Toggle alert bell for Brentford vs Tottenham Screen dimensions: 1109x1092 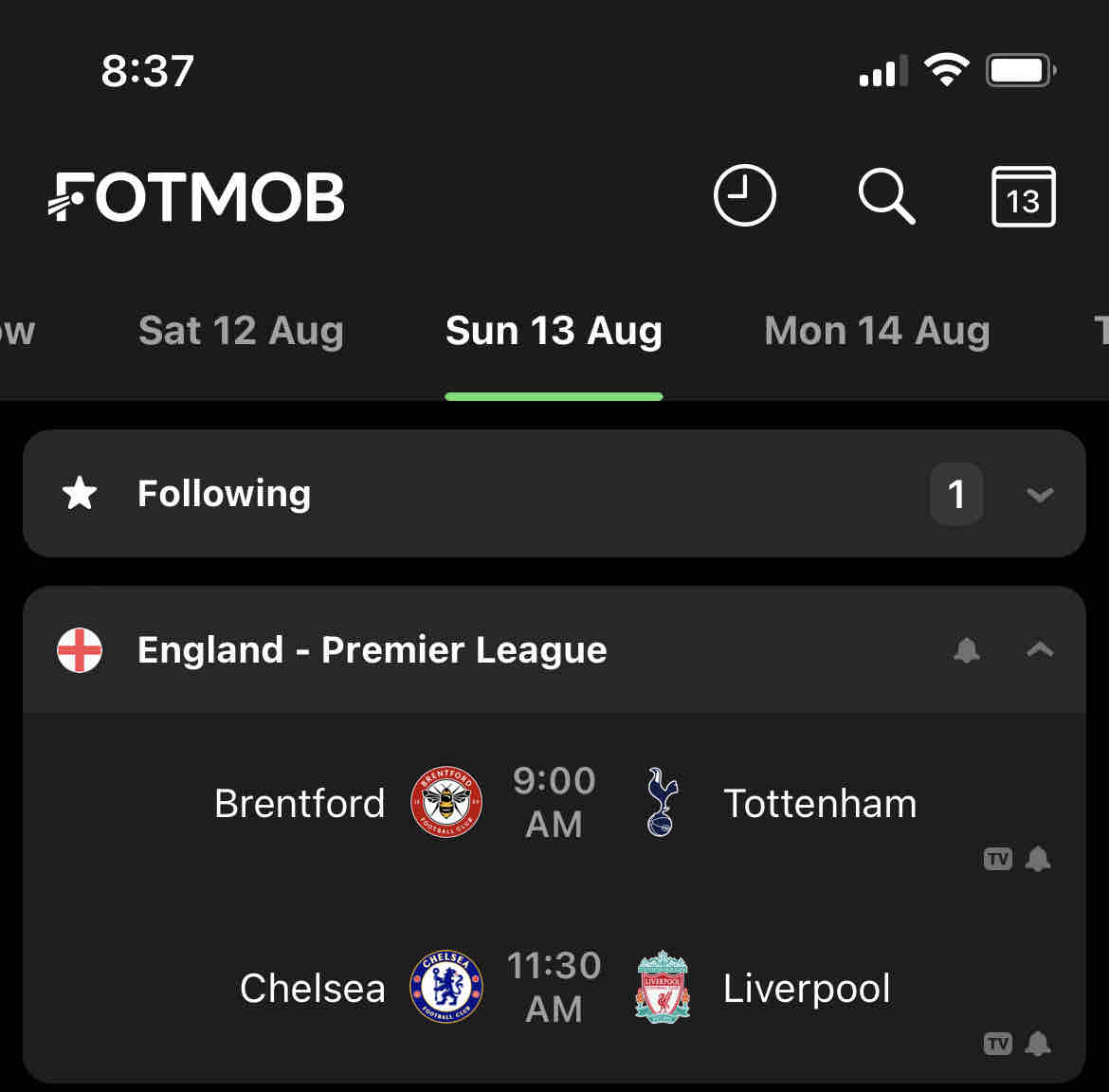pos(1038,859)
